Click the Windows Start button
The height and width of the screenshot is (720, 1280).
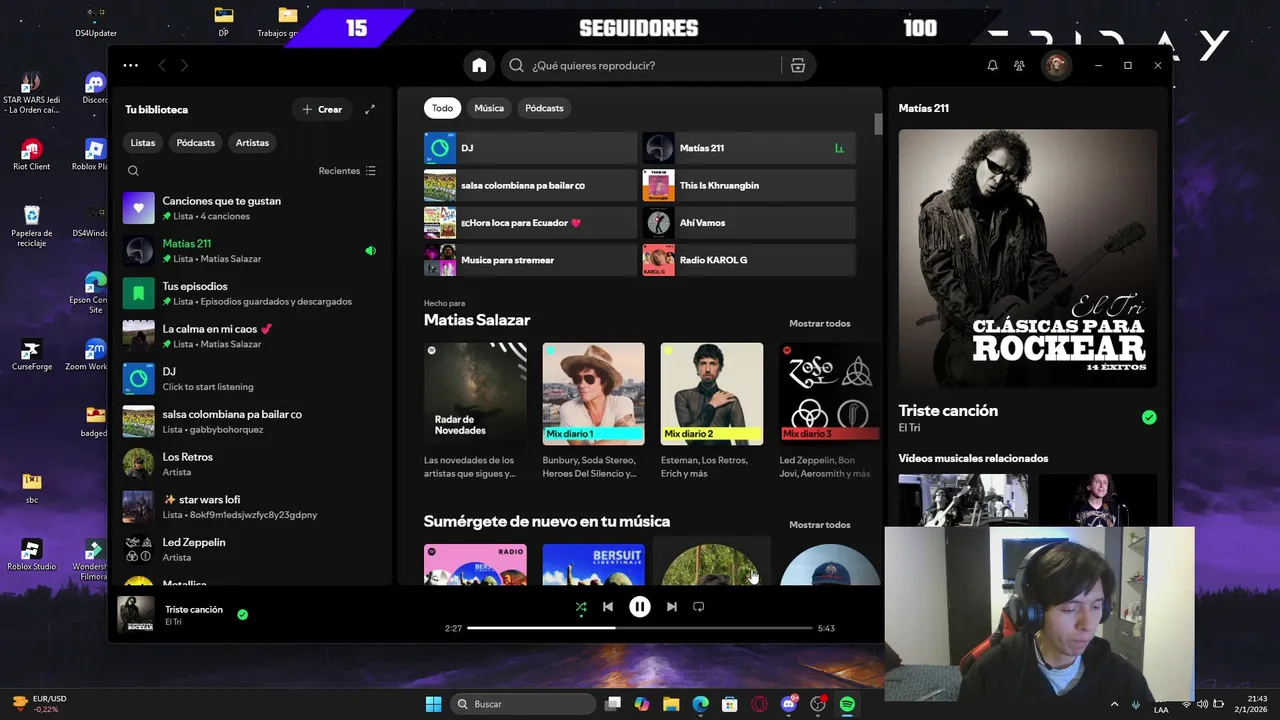tap(433, 704)
